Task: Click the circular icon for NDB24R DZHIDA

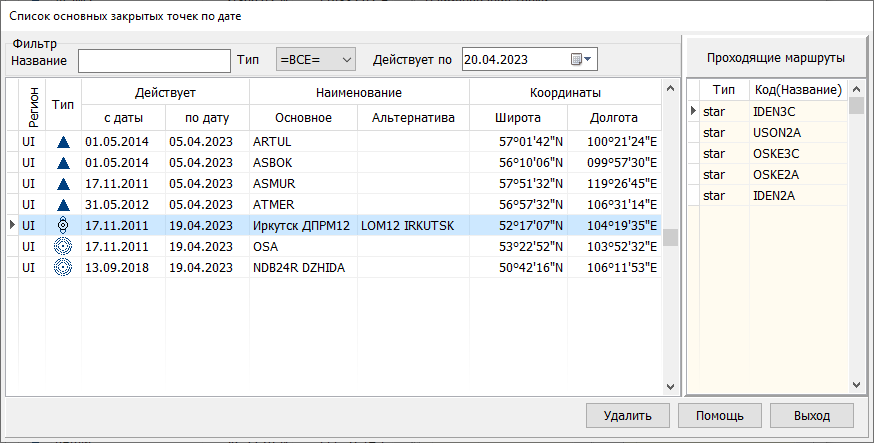Action: coord(63,267)
